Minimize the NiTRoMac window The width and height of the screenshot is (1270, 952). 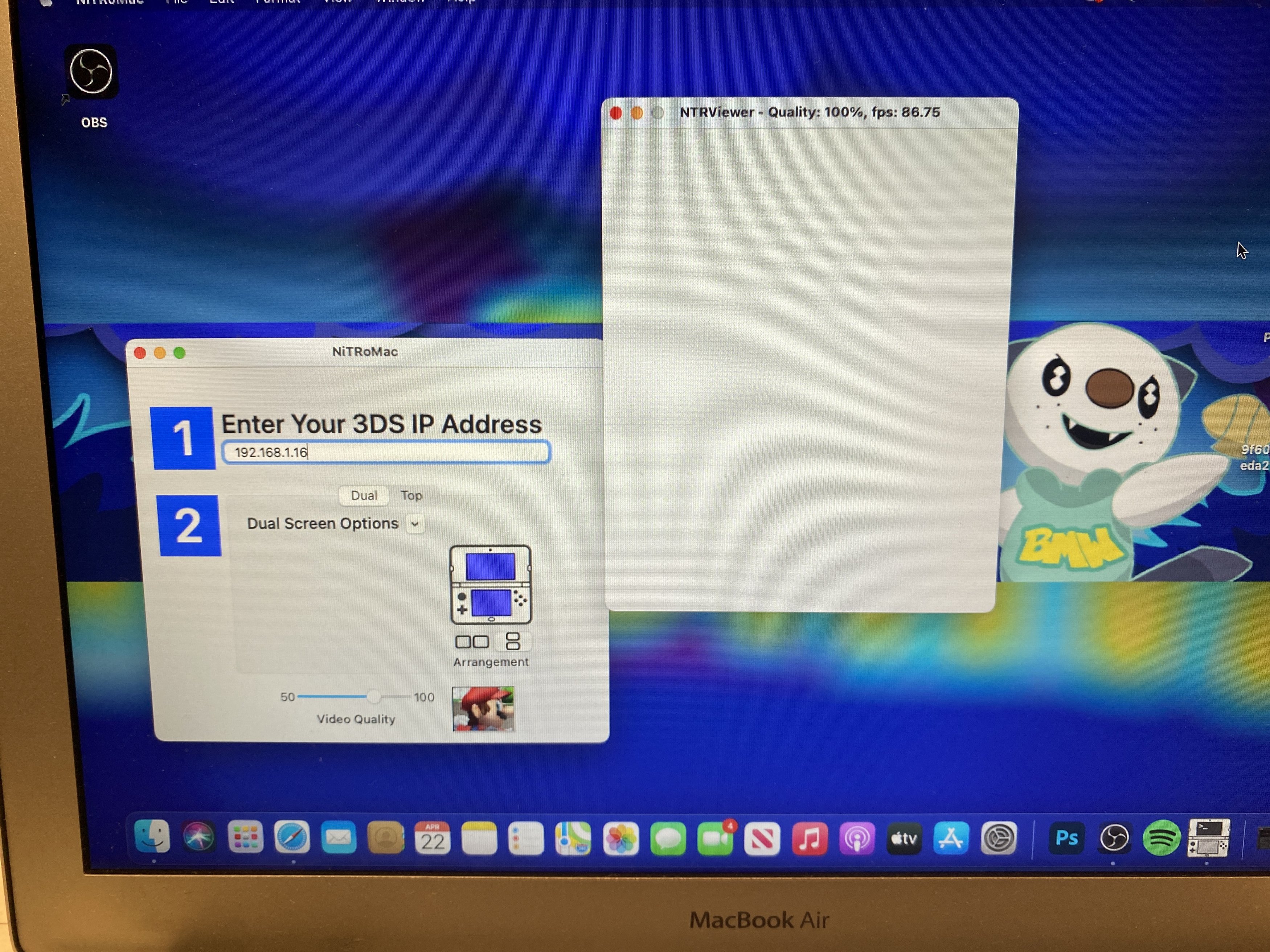tap(160, 353)
